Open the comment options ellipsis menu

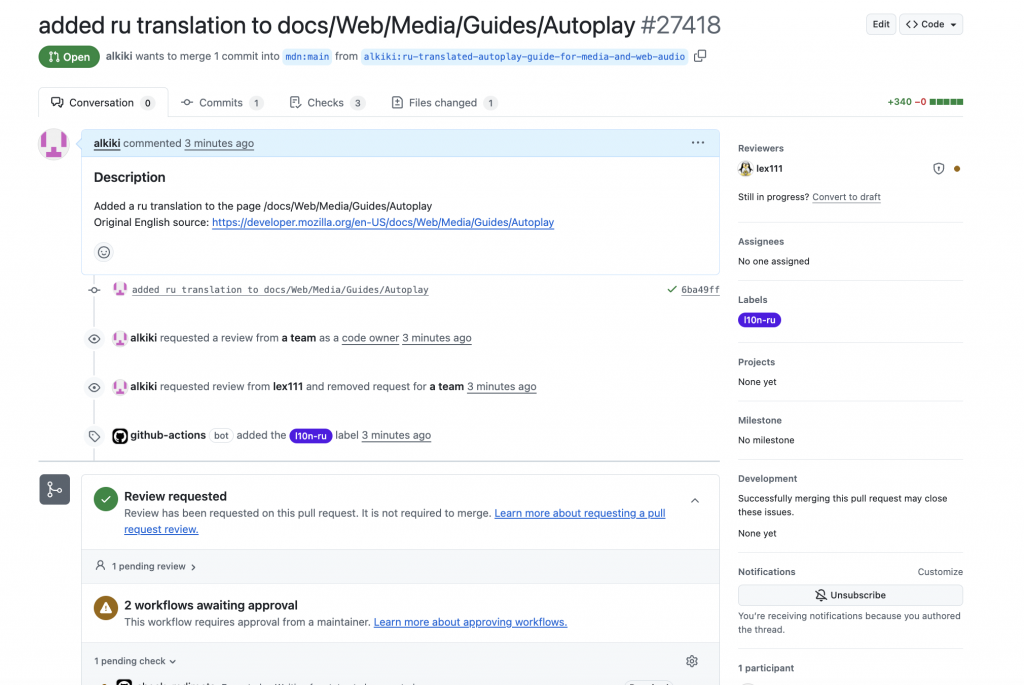[x=698, y=143]
